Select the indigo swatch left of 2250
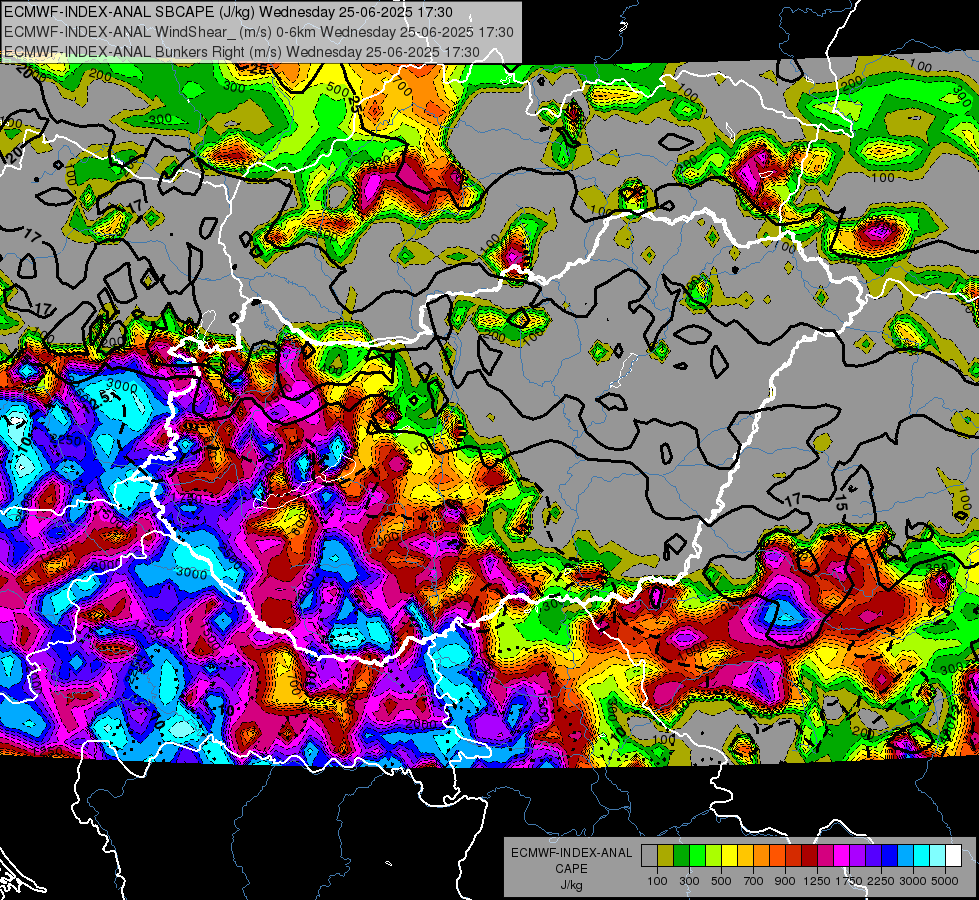This screenshot has width=979, height=900. pyautogui.click(x=873, y=856)
